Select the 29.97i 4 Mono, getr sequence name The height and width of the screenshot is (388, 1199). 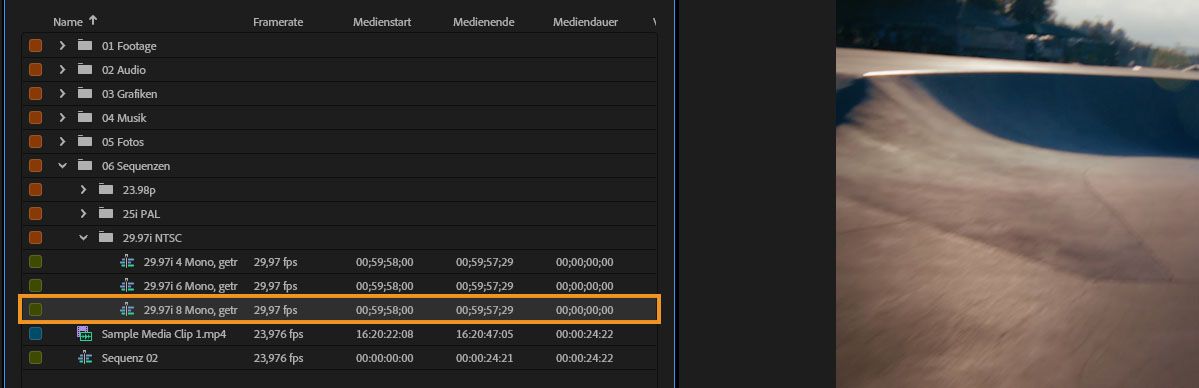tap(190, 262)
